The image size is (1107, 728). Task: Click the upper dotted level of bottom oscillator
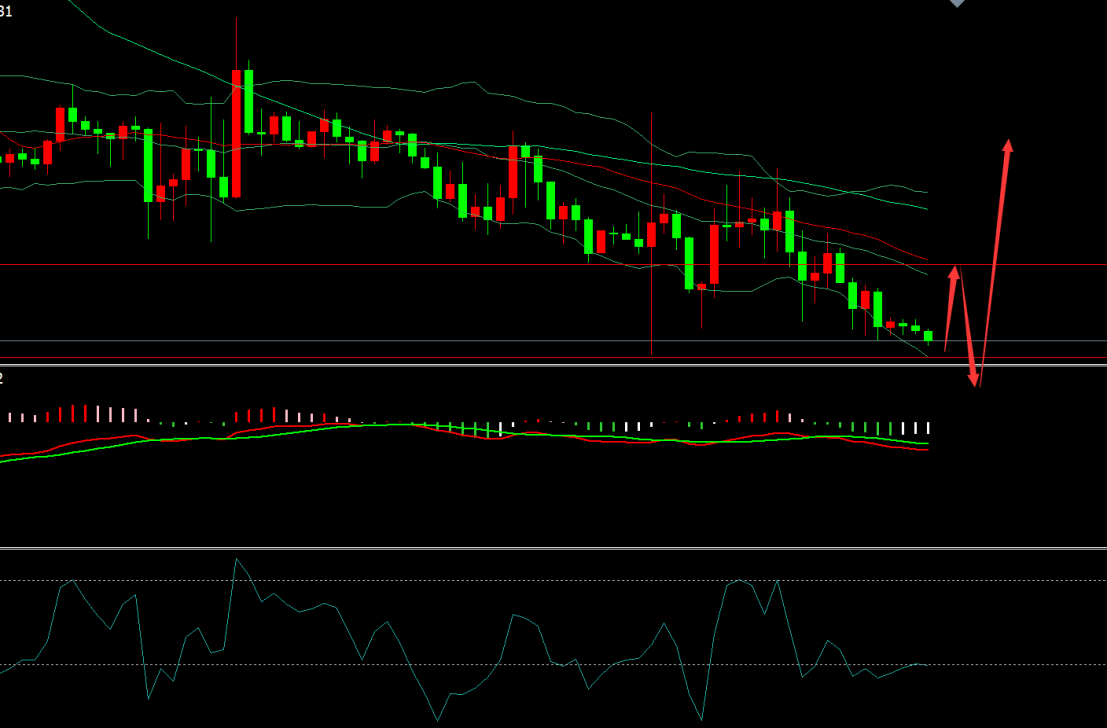[x=554, y=580]
